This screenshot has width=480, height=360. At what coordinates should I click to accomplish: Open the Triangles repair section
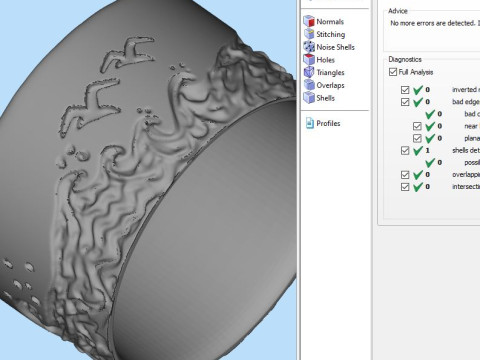pos(330,73)
